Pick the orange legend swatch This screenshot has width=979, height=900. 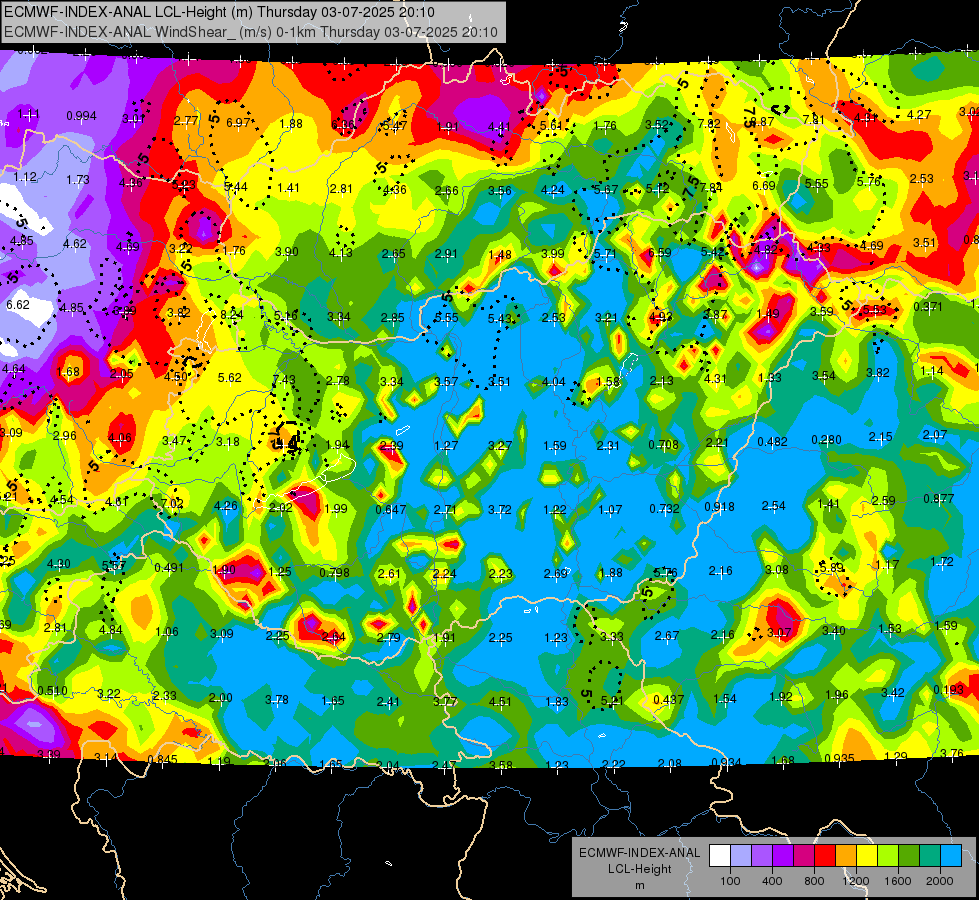846,856
